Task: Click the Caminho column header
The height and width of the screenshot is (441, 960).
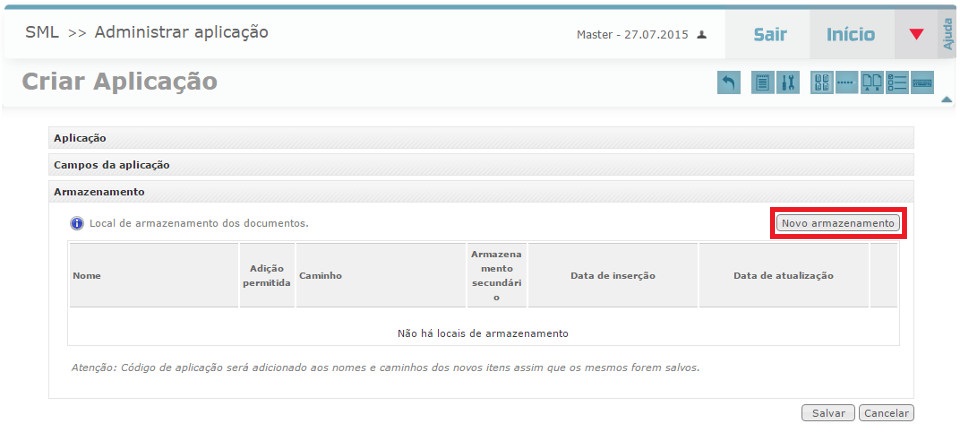Action: 381,276
